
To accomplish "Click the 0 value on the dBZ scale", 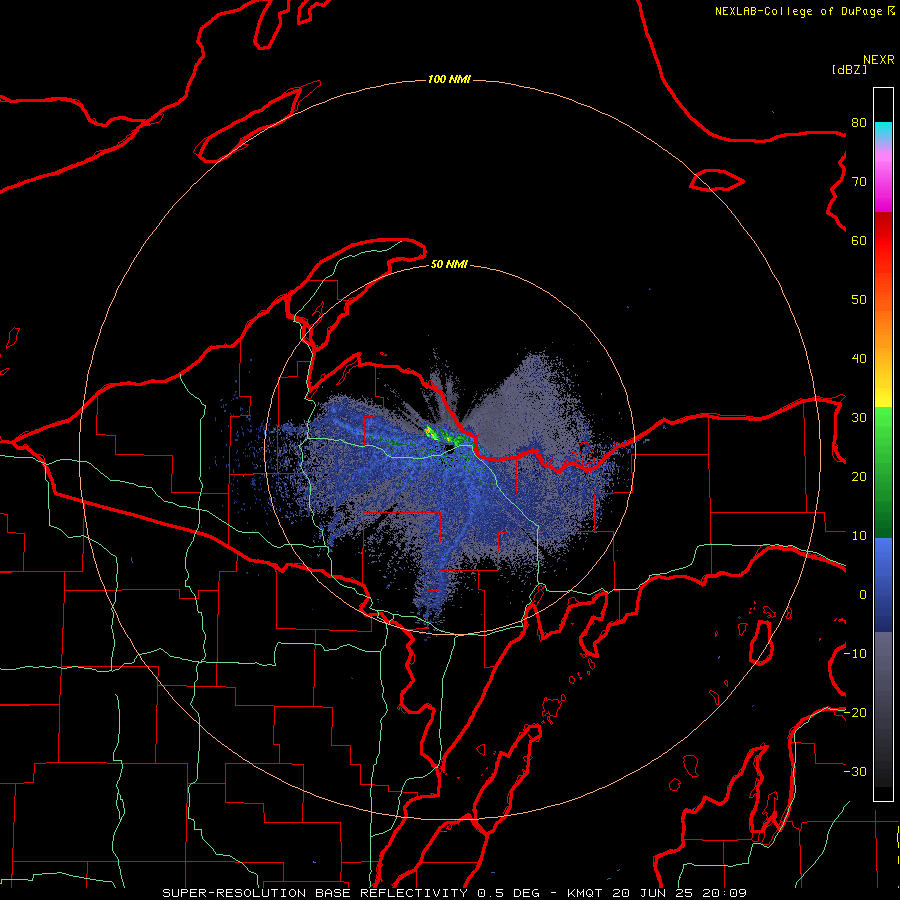I will tap(863, 595).
